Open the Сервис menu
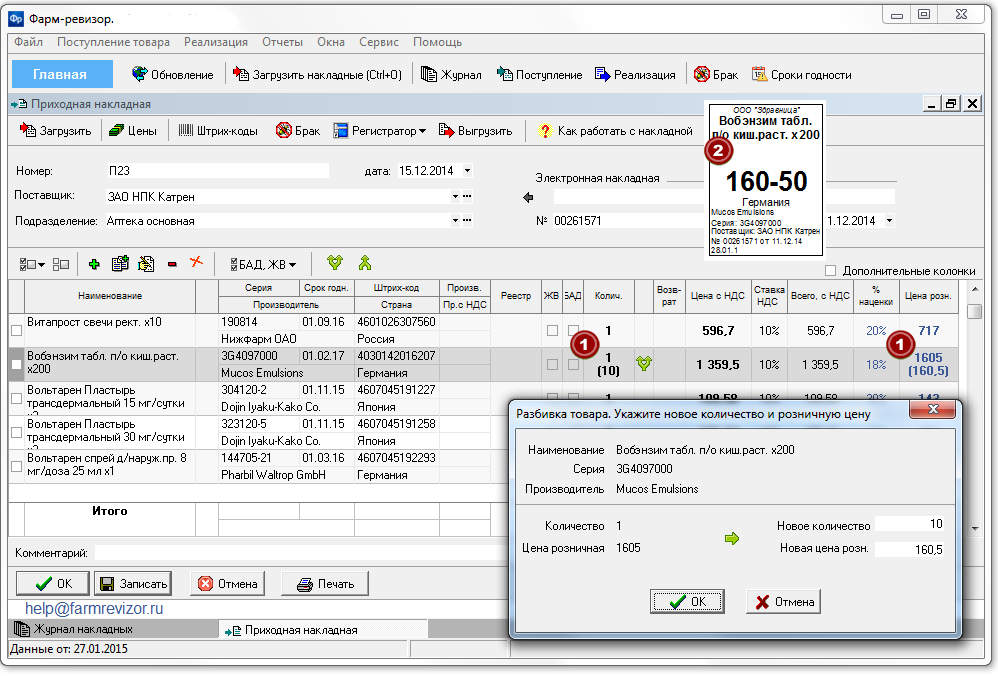 click(379, 42)
